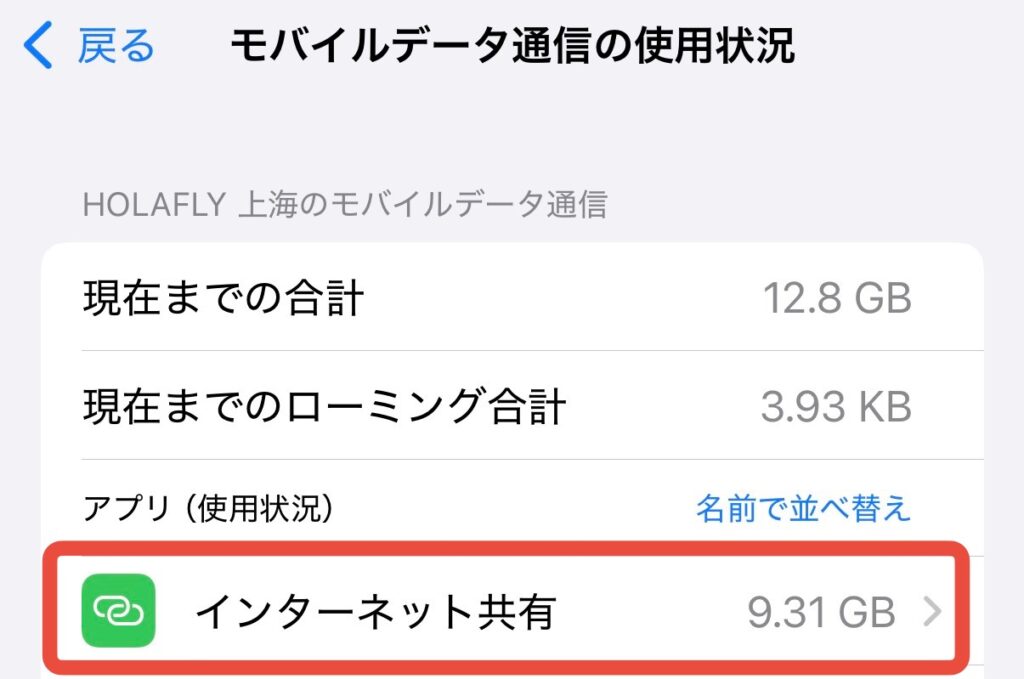
Task: Tap the HOLAFLY 上海のモバイルデータ通信 section header
Action: click(x=345, y=205)
